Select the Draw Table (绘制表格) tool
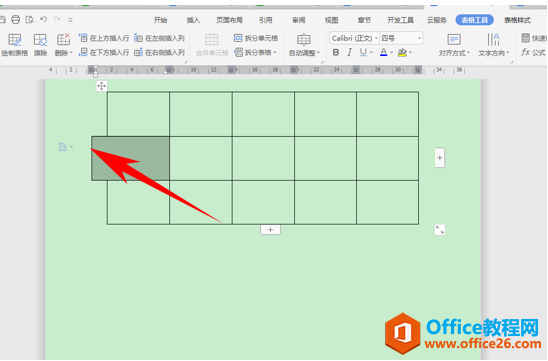Image resolution: width=548 pixels, height=361 pixels. [x=14, y=45]
